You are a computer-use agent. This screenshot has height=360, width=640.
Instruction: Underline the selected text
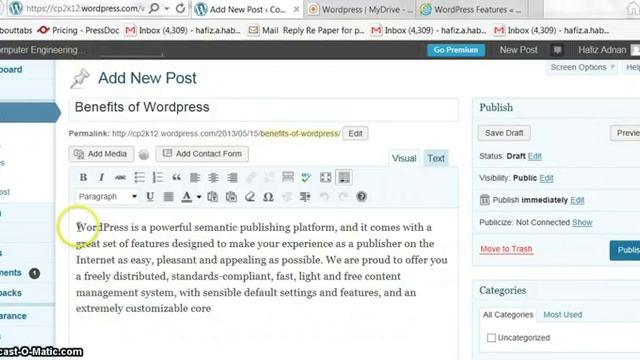pyautogui.click(x=150, y=197)
